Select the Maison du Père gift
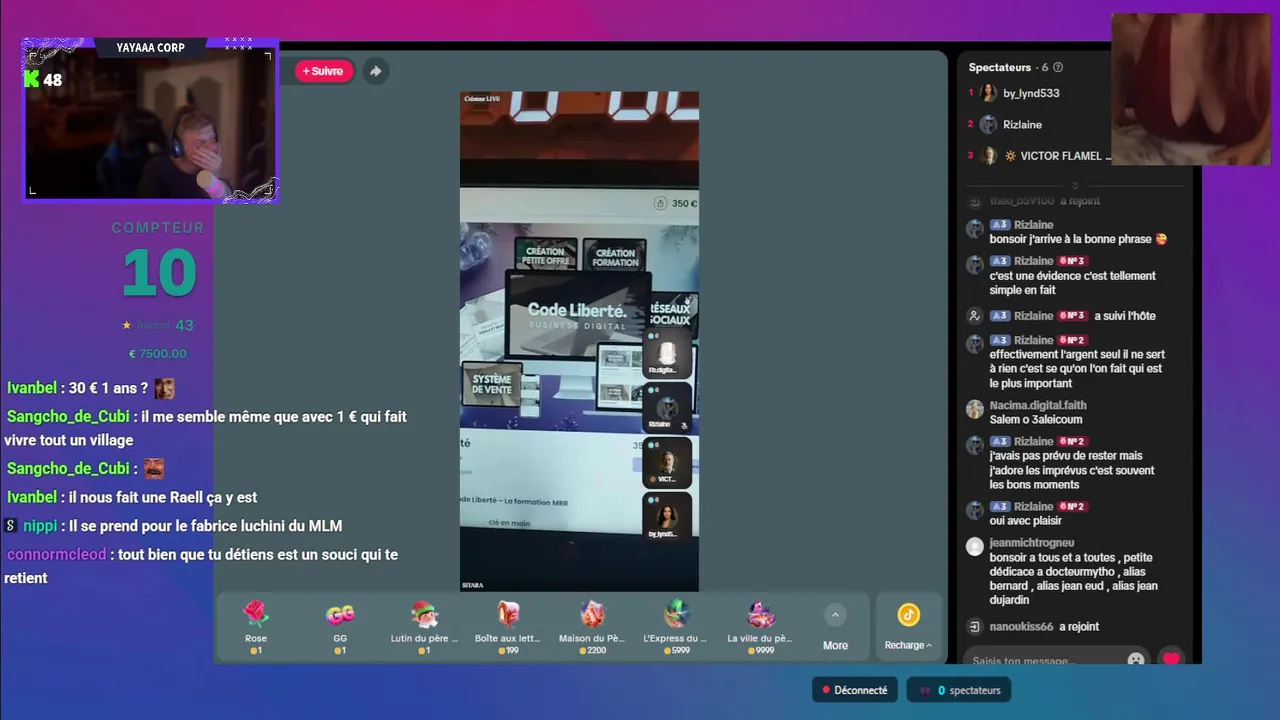This screenshot has width=1280, height=720. [x=592, y=628]
